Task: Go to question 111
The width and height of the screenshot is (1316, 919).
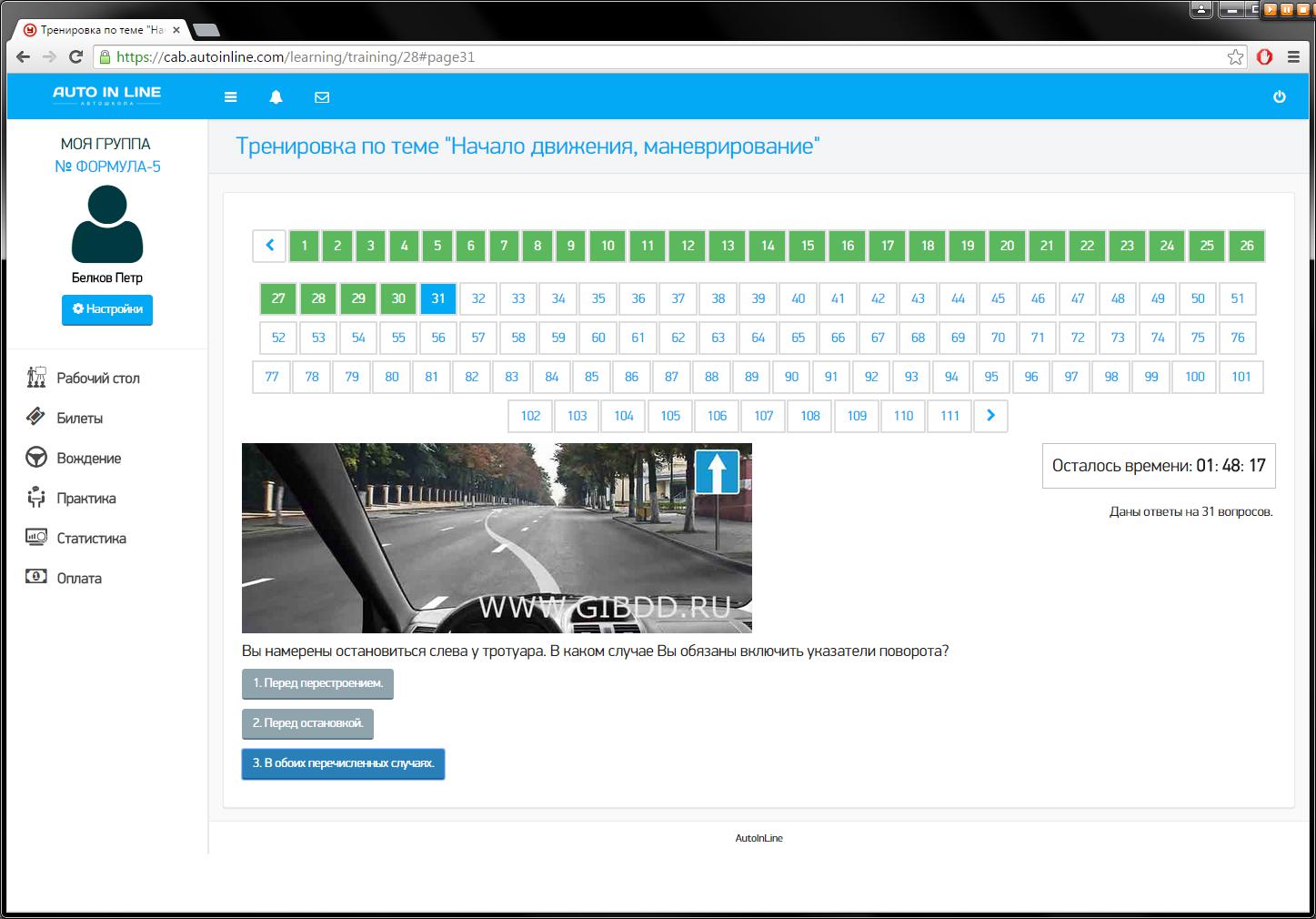Action: click(949, 416)
